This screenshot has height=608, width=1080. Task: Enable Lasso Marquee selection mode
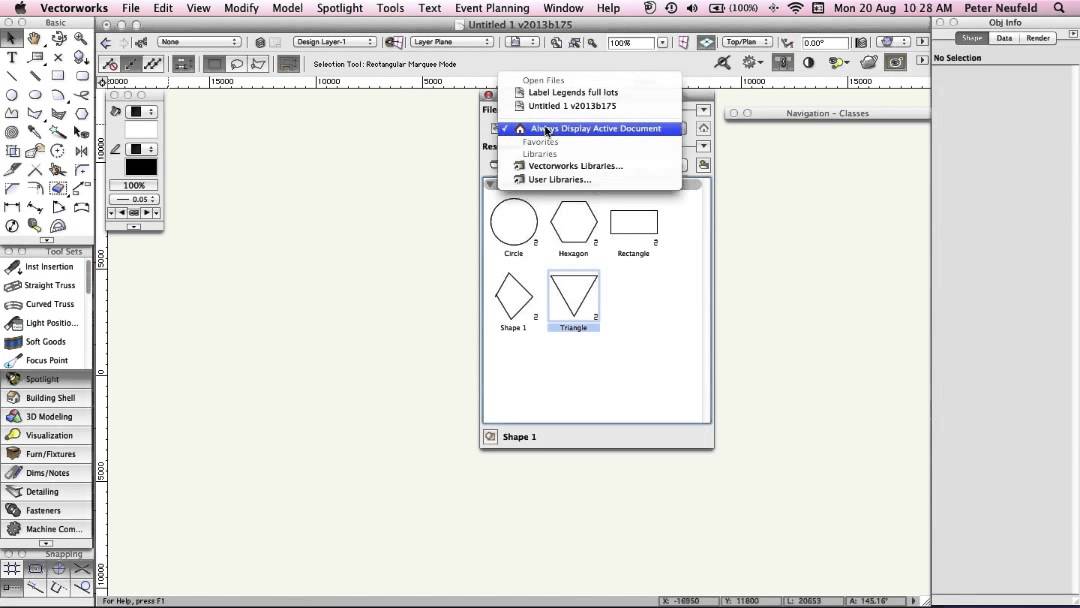tap(236, 64)
